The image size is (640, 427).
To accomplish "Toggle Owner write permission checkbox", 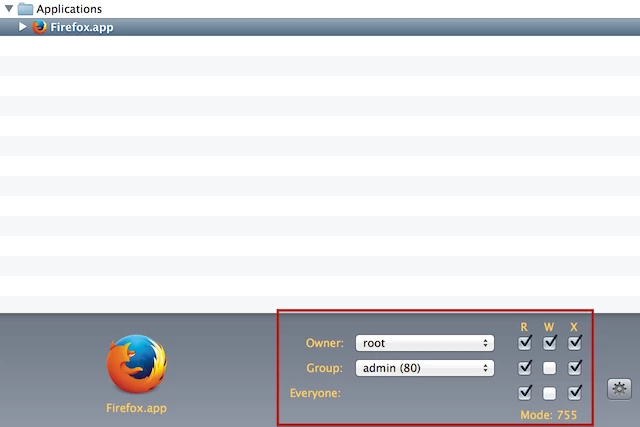I will coord(549,342).
